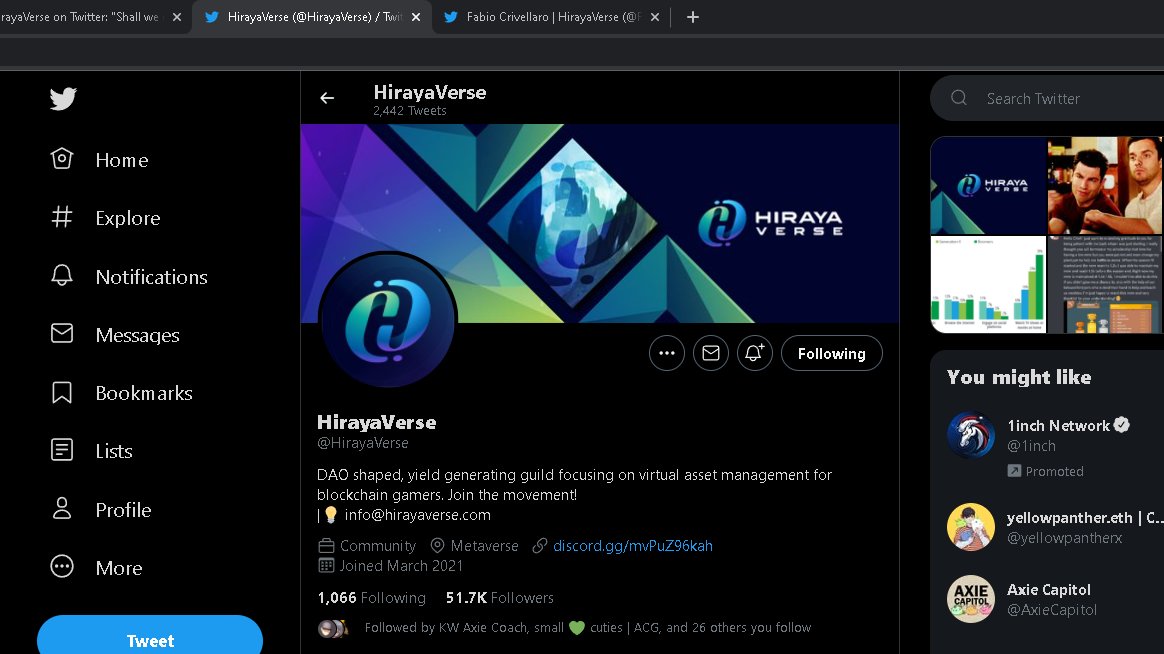1164x654 pixels.
Task: Open a new browser tab
Action: 693,17
